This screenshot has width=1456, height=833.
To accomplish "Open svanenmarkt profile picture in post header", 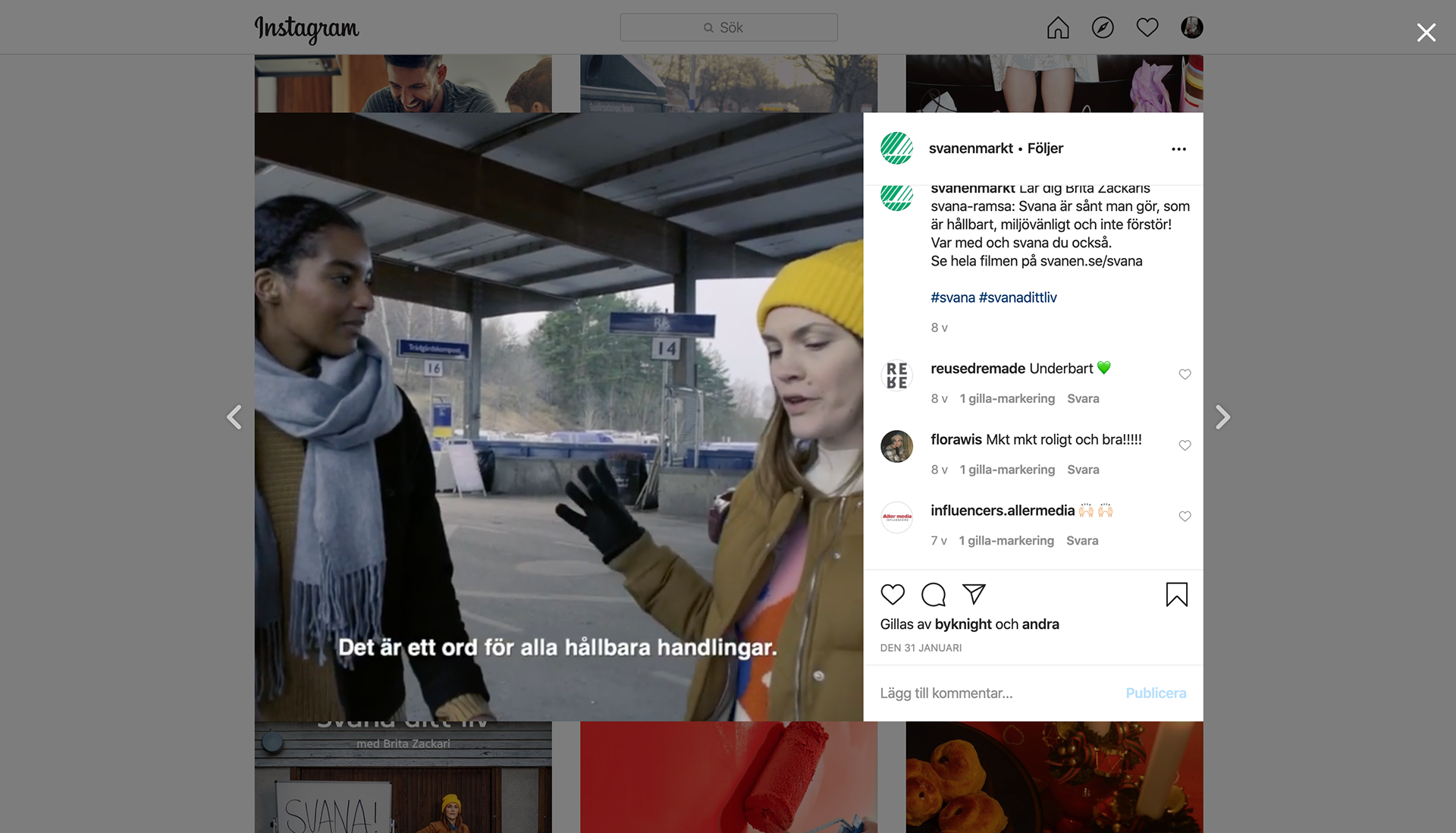I will 896,148.
